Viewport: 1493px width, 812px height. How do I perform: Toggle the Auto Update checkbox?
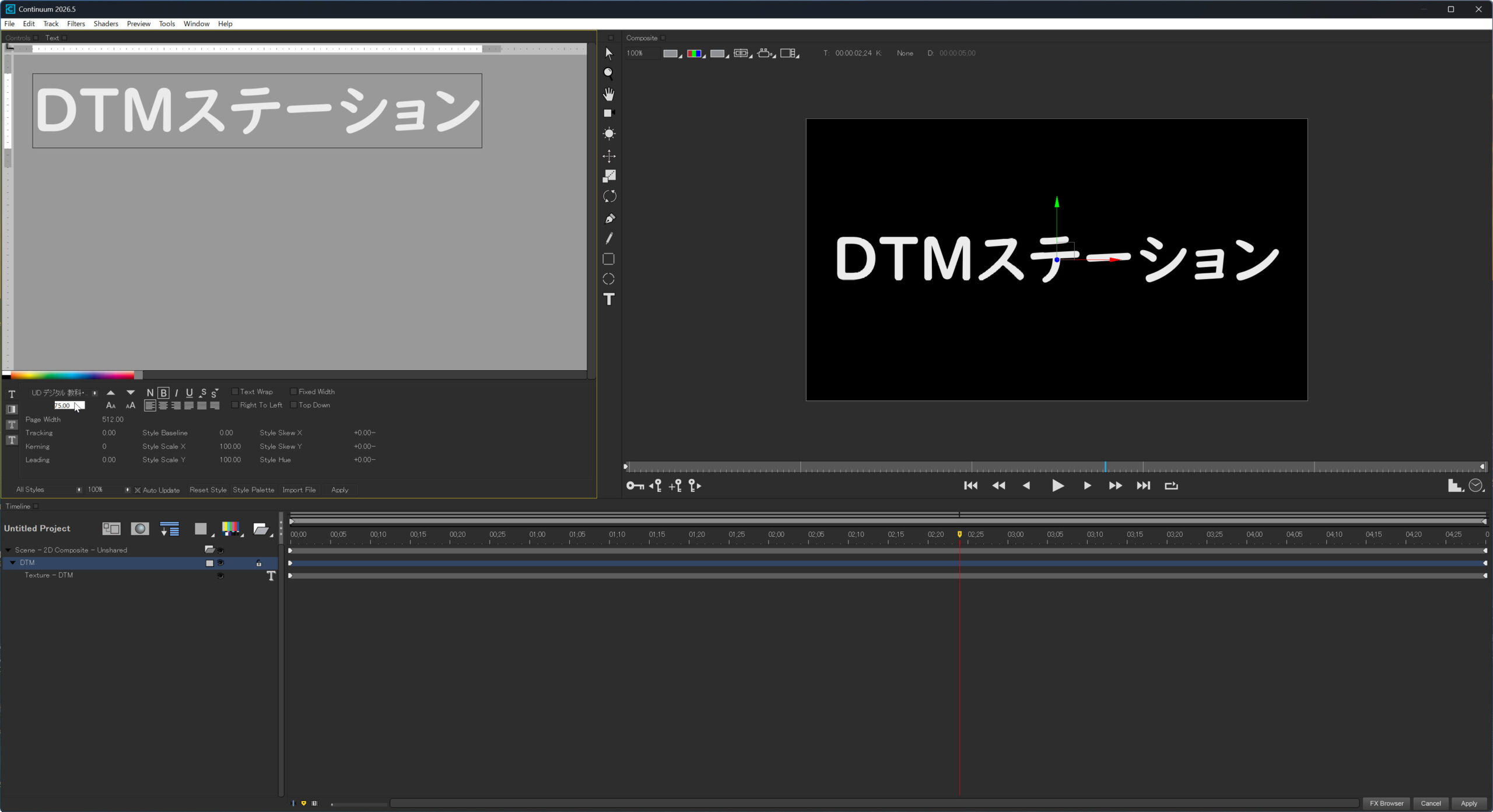[x=138, y=490]
